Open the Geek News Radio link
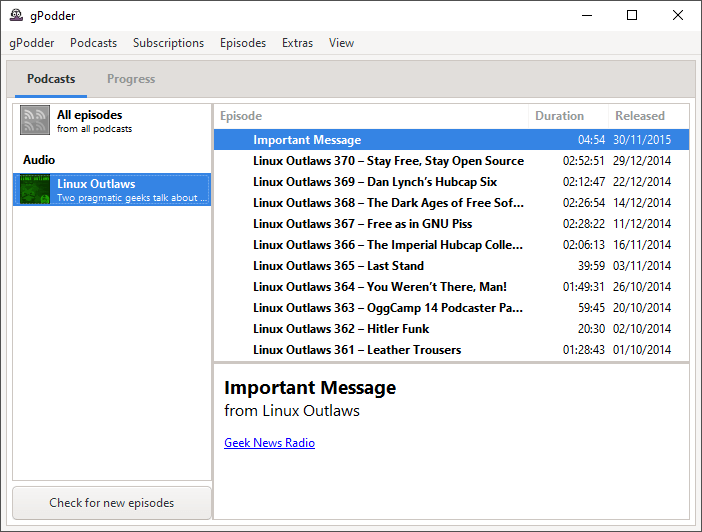 point(269,443)
